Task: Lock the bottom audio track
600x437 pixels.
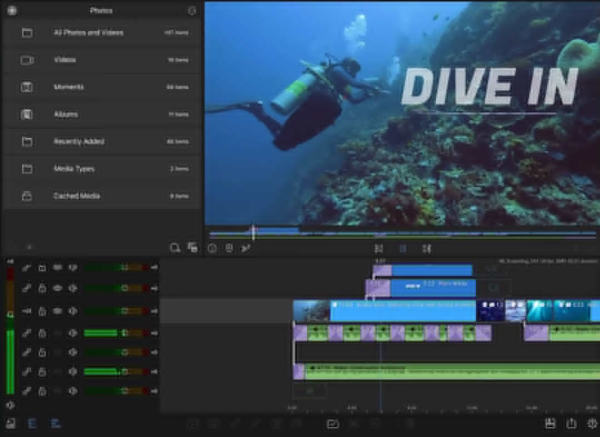Action: point(42,391)
